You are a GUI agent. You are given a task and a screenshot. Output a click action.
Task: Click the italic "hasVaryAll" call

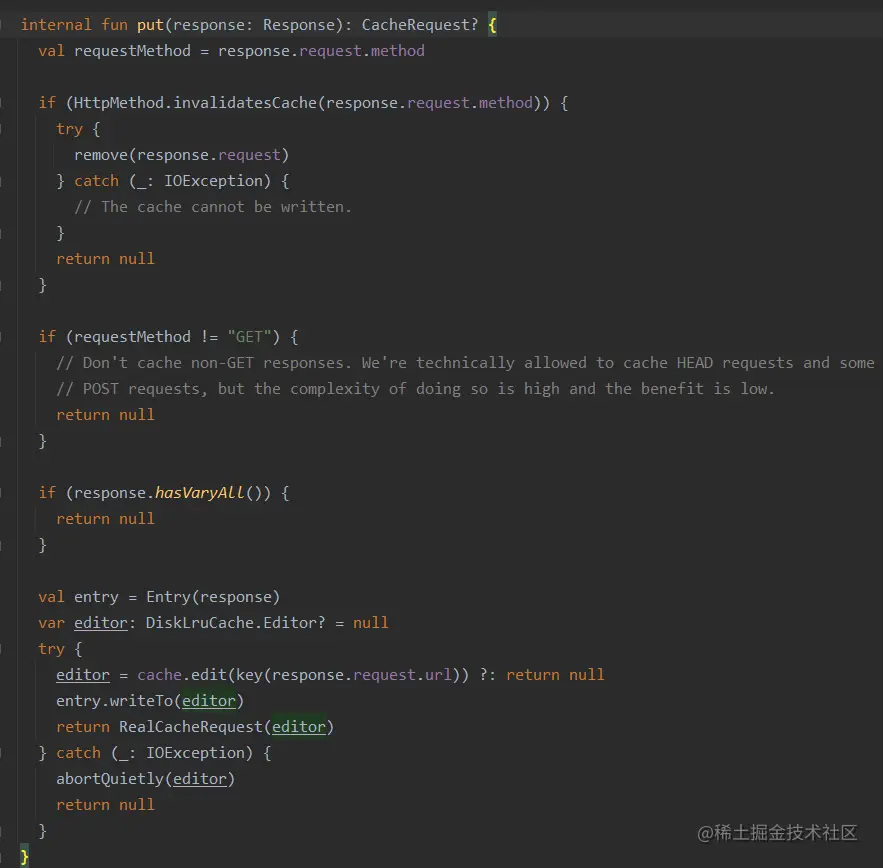[x=200, y=493]
